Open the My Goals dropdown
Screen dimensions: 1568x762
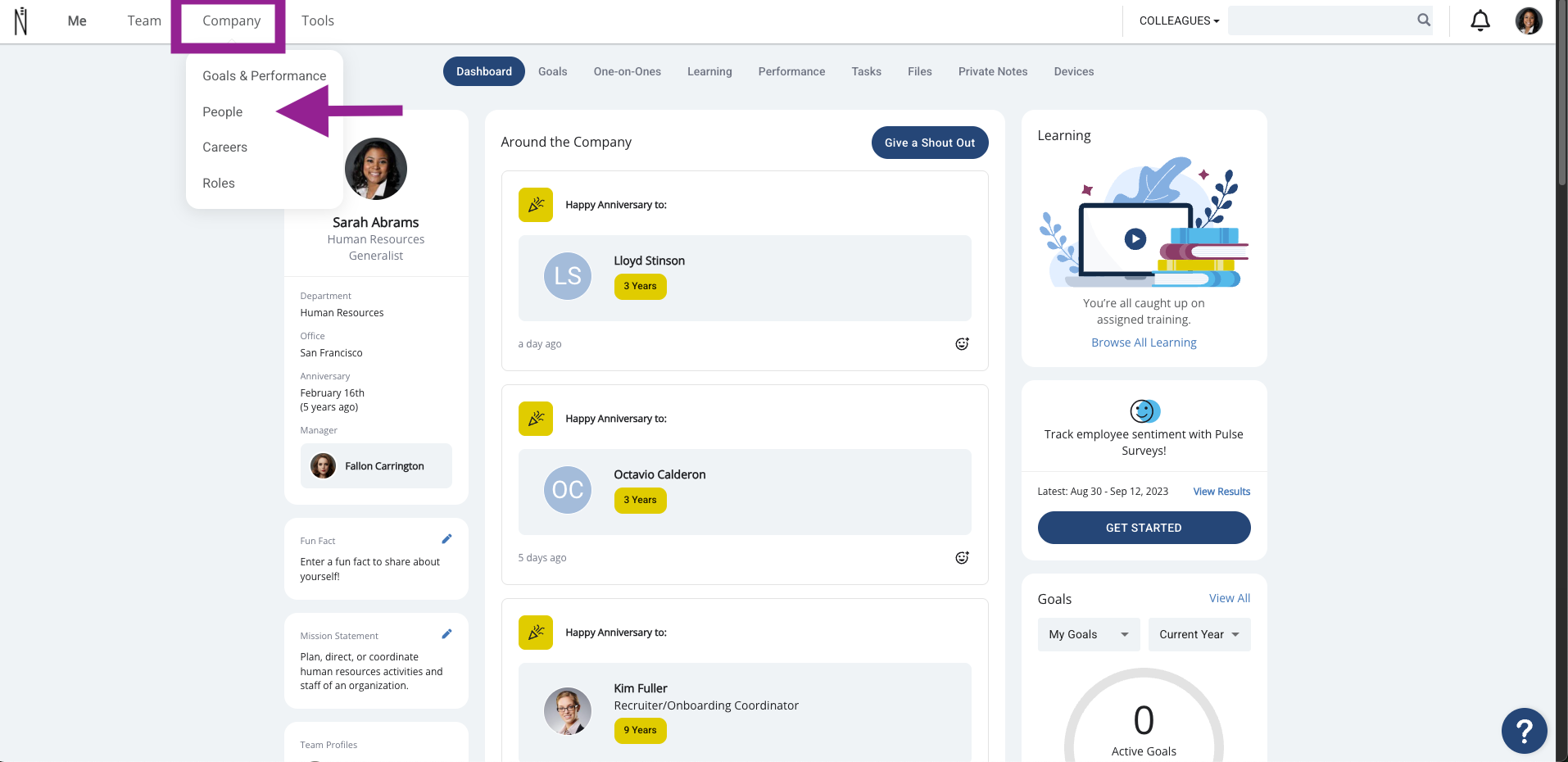(1088, 635)
